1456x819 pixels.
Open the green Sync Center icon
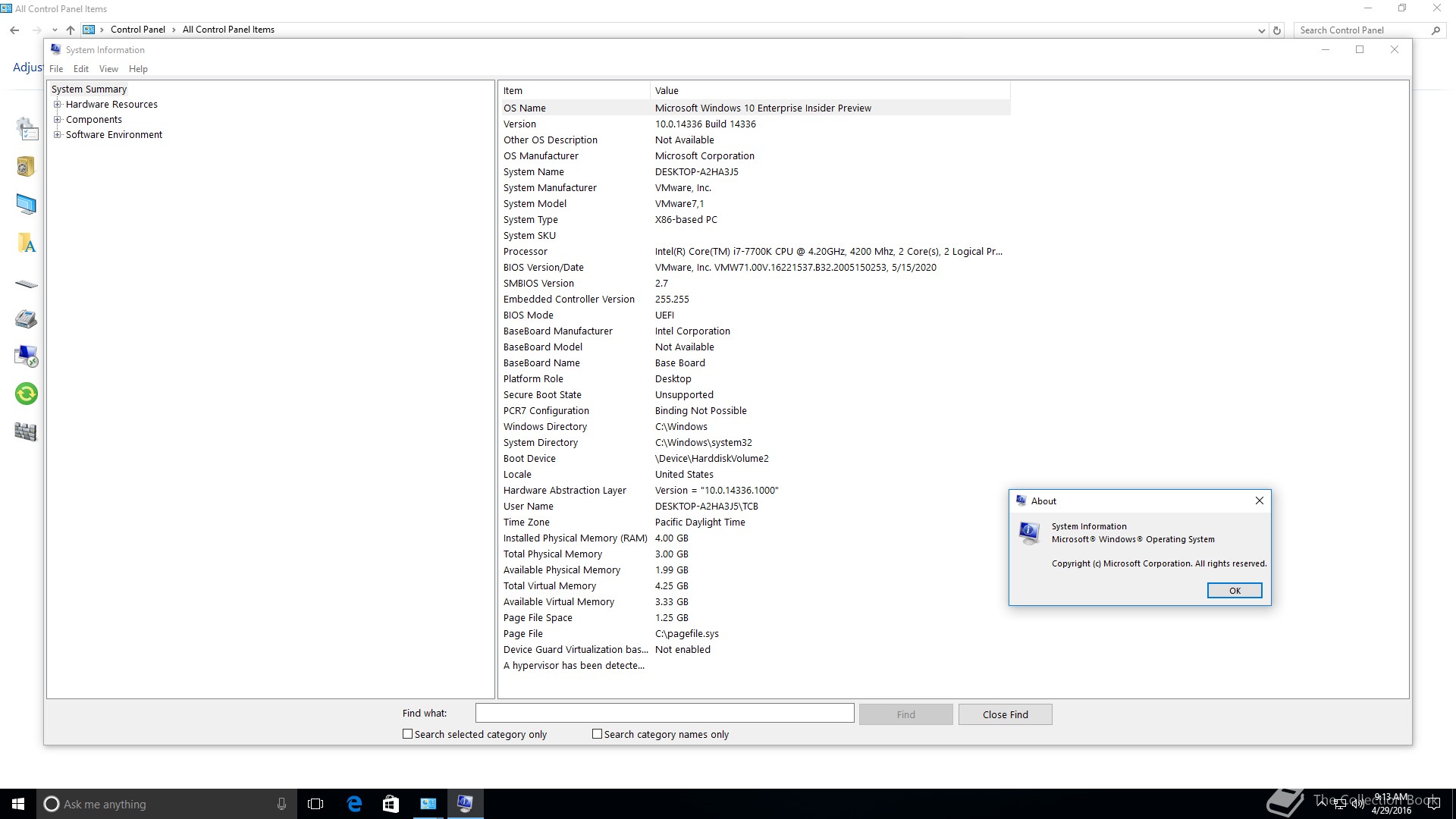click(27, 394)
